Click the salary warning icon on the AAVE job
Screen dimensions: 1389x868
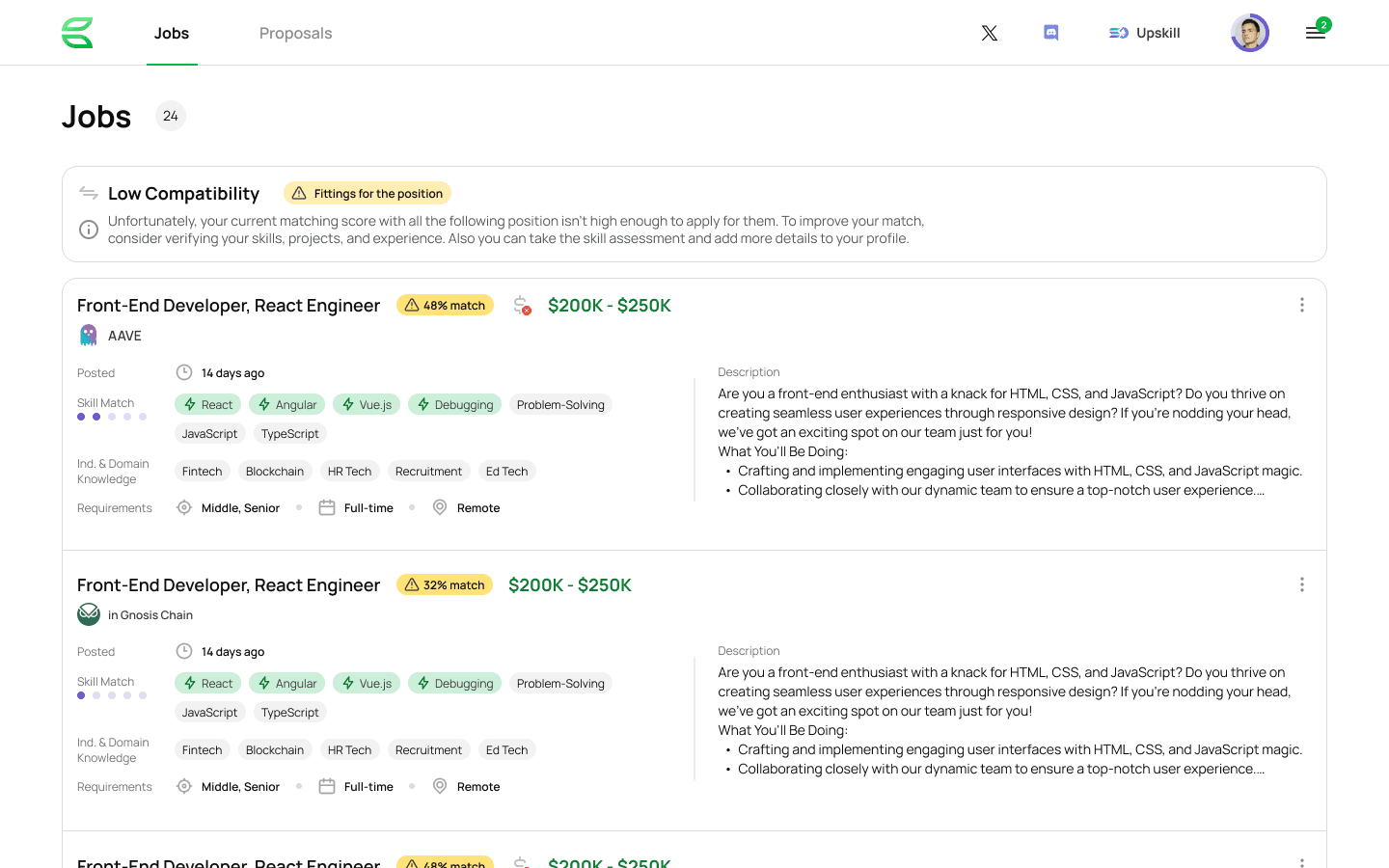tap(522, 306)
